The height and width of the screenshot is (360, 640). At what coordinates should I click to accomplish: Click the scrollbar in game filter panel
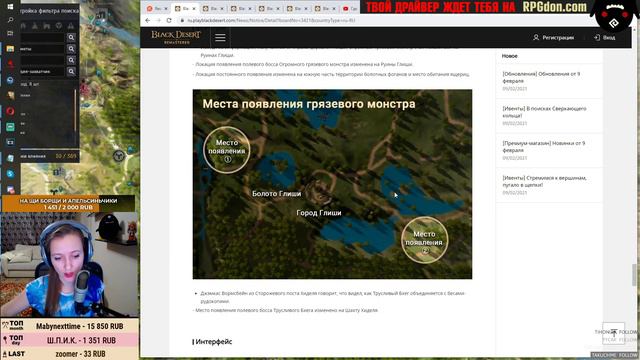(x=76, y=110)
